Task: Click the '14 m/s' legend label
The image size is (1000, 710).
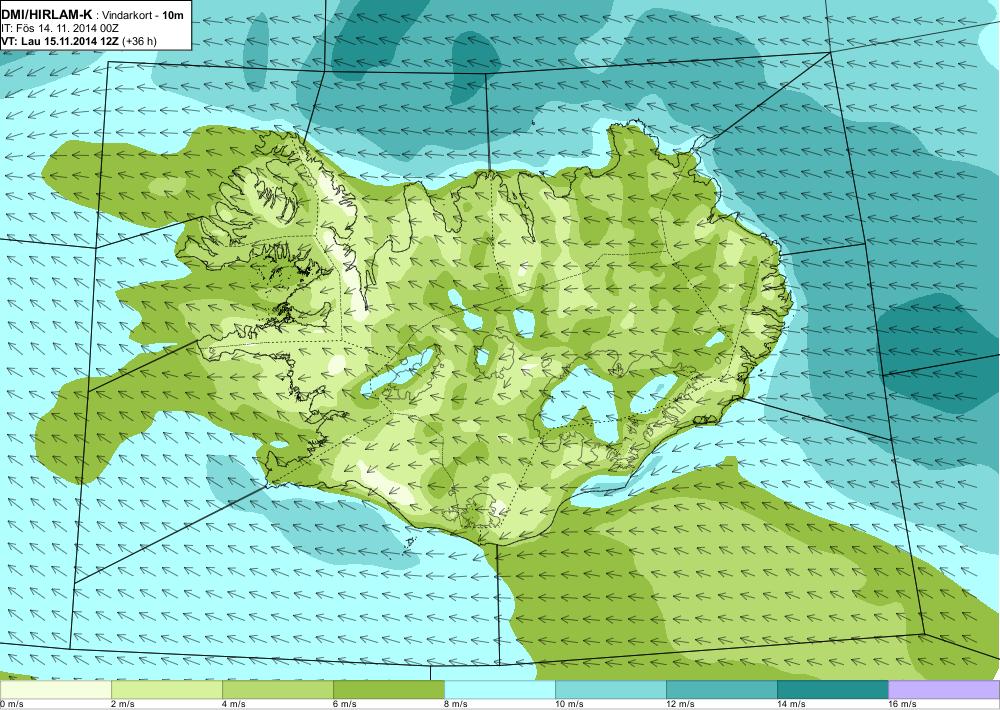Action: [791, 704]
